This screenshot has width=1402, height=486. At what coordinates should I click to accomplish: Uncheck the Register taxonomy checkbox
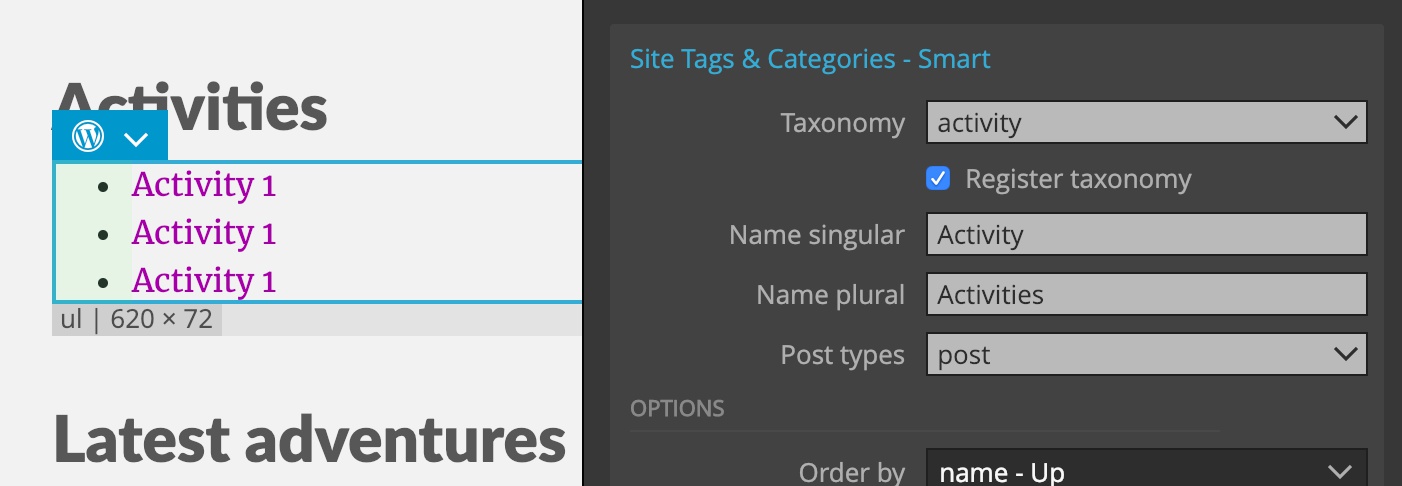938,179
